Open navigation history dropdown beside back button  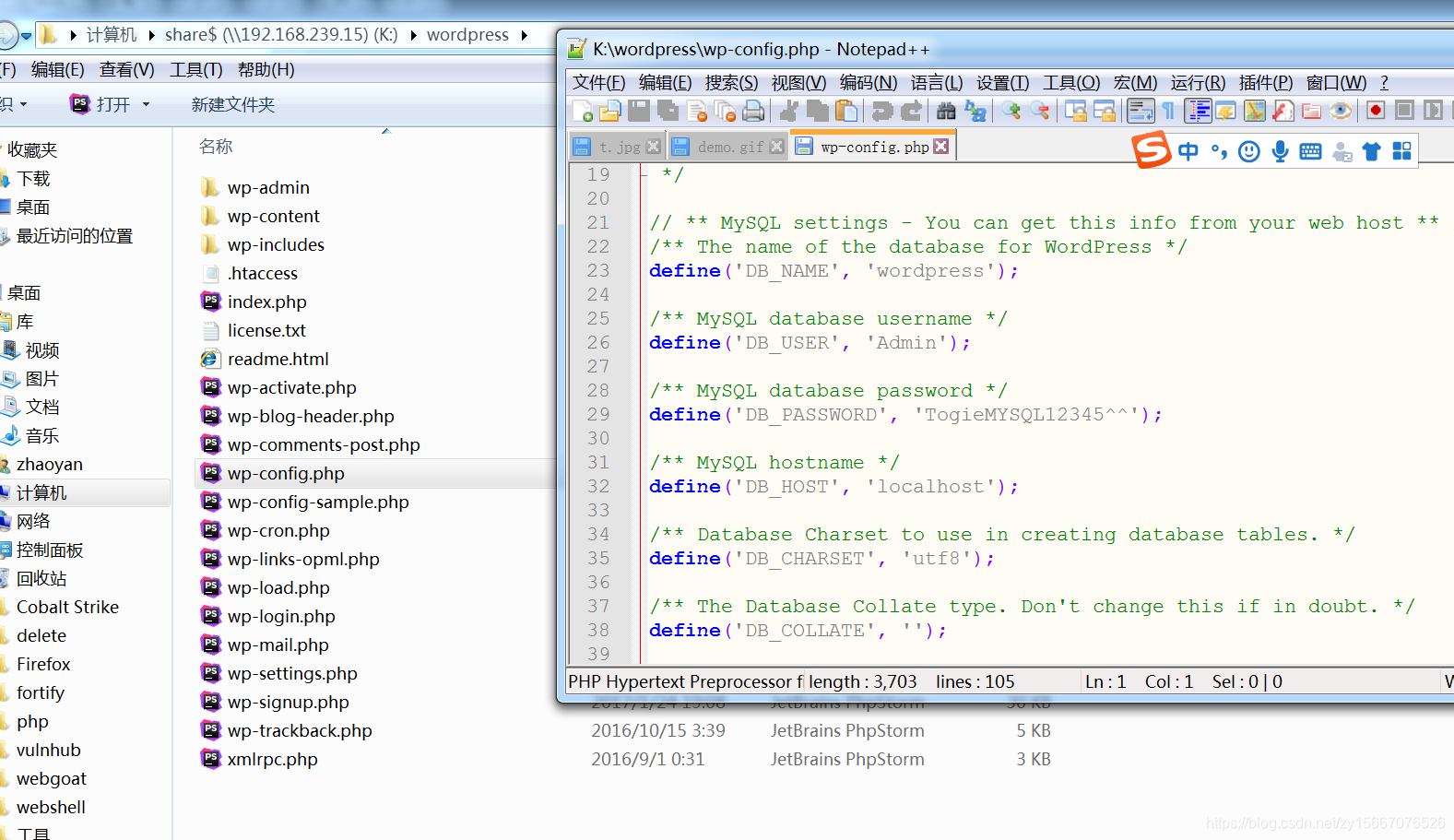27,36
